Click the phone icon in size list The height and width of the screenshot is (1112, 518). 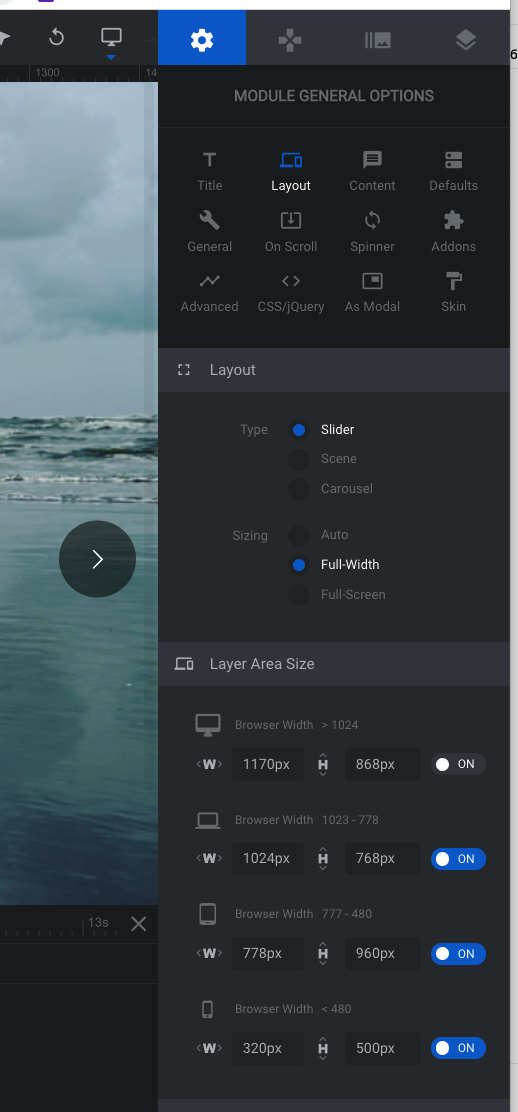pyautogui.click(x=208, y=1009)
